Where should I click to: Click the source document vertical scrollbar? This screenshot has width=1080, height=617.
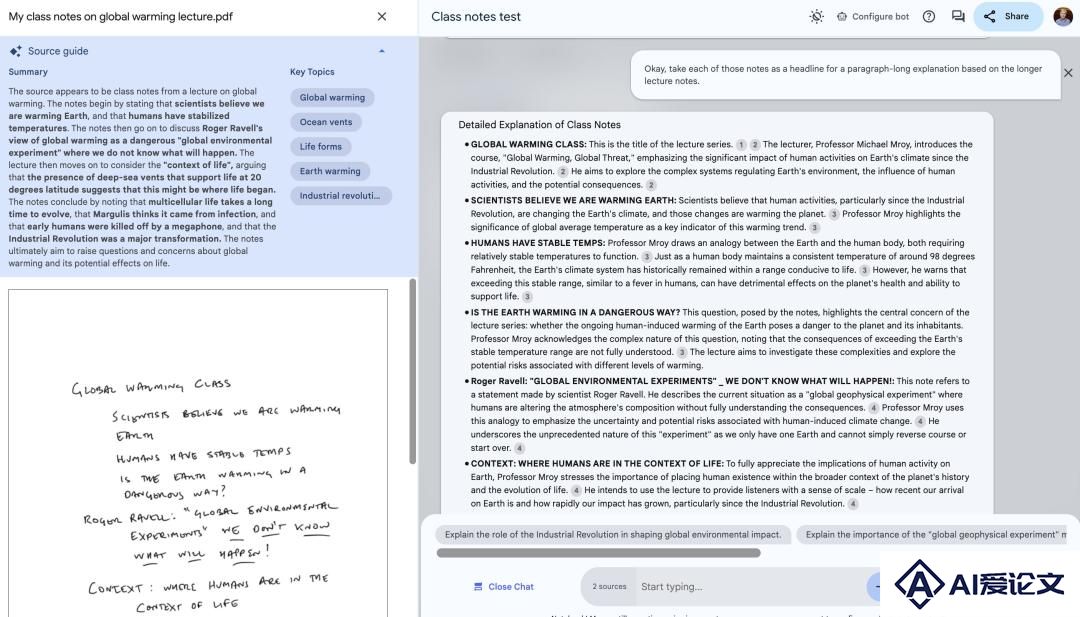pyautogui.click(x=413, y=372)
